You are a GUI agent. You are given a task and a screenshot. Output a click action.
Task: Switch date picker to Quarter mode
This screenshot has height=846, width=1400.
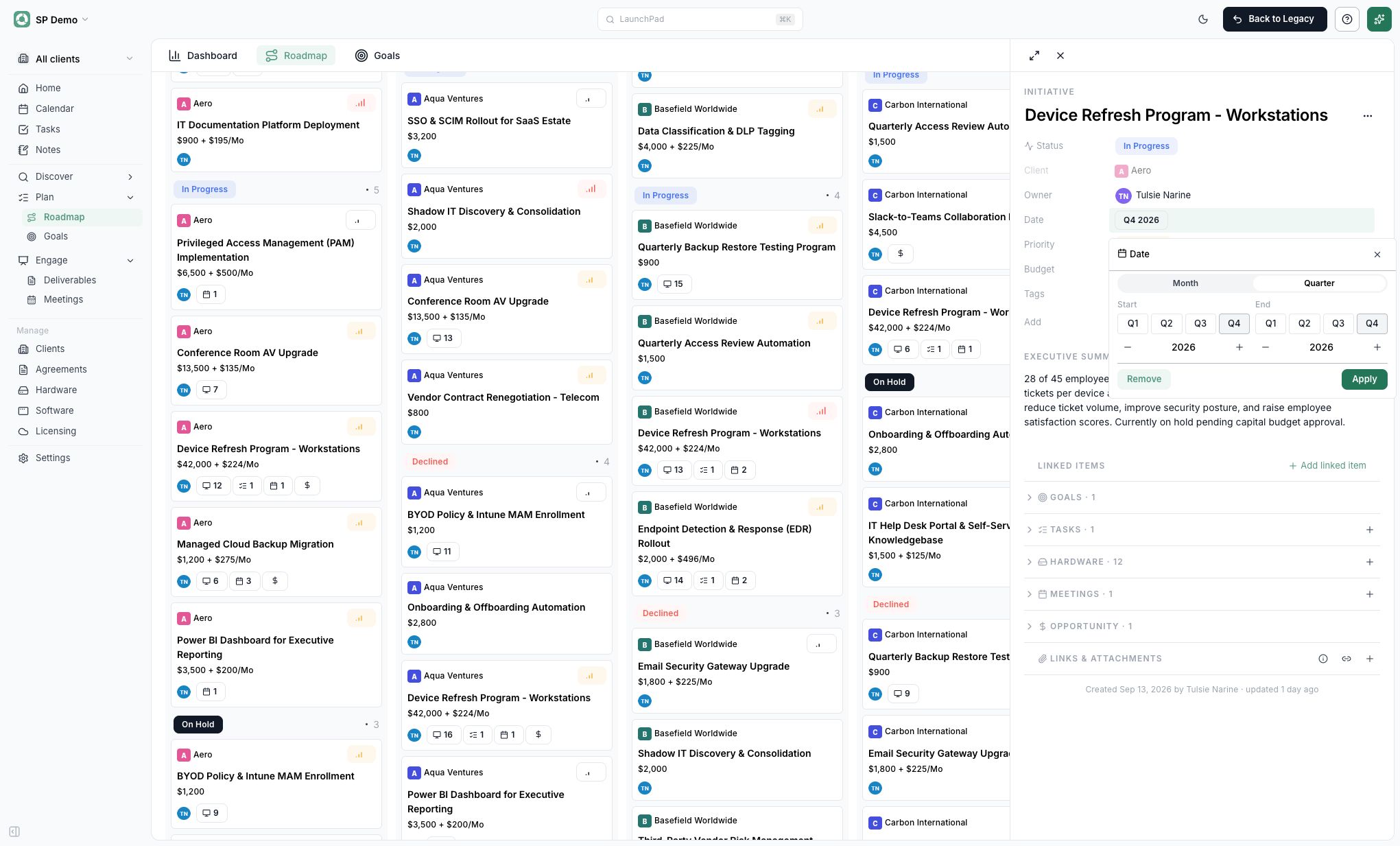tap(1319, 283)
